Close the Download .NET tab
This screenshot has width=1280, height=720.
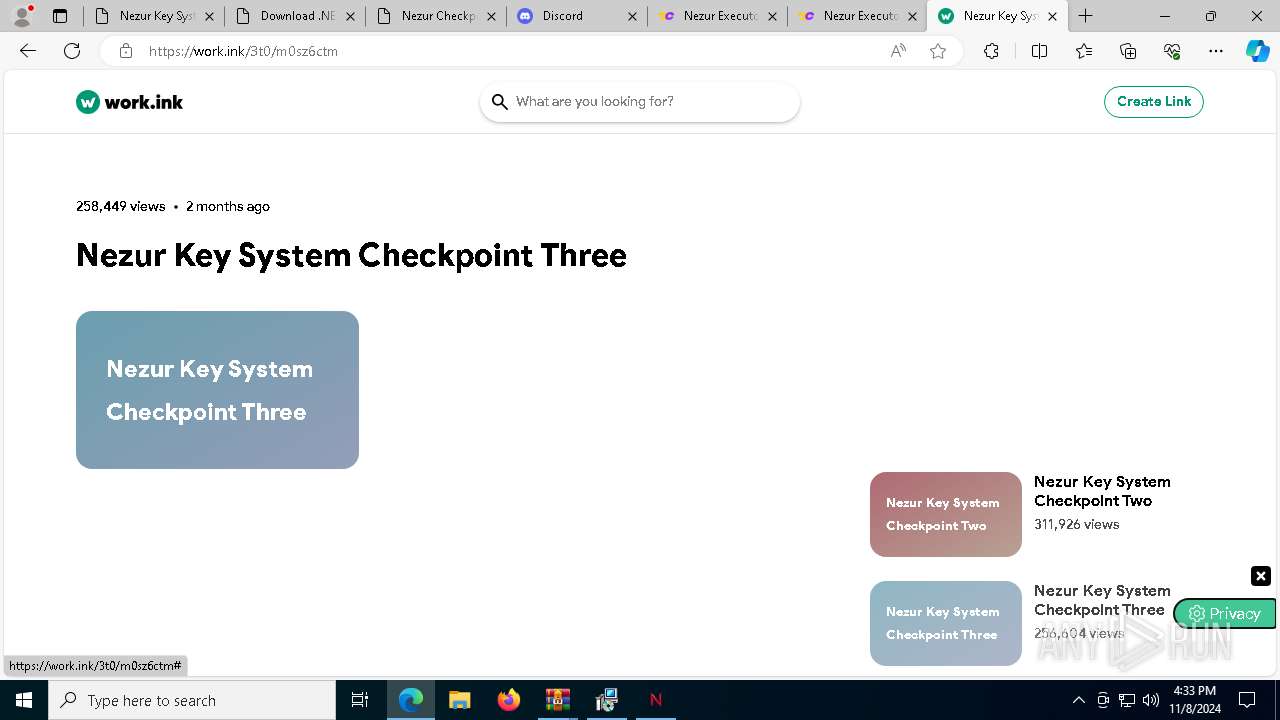coord(351,16)
